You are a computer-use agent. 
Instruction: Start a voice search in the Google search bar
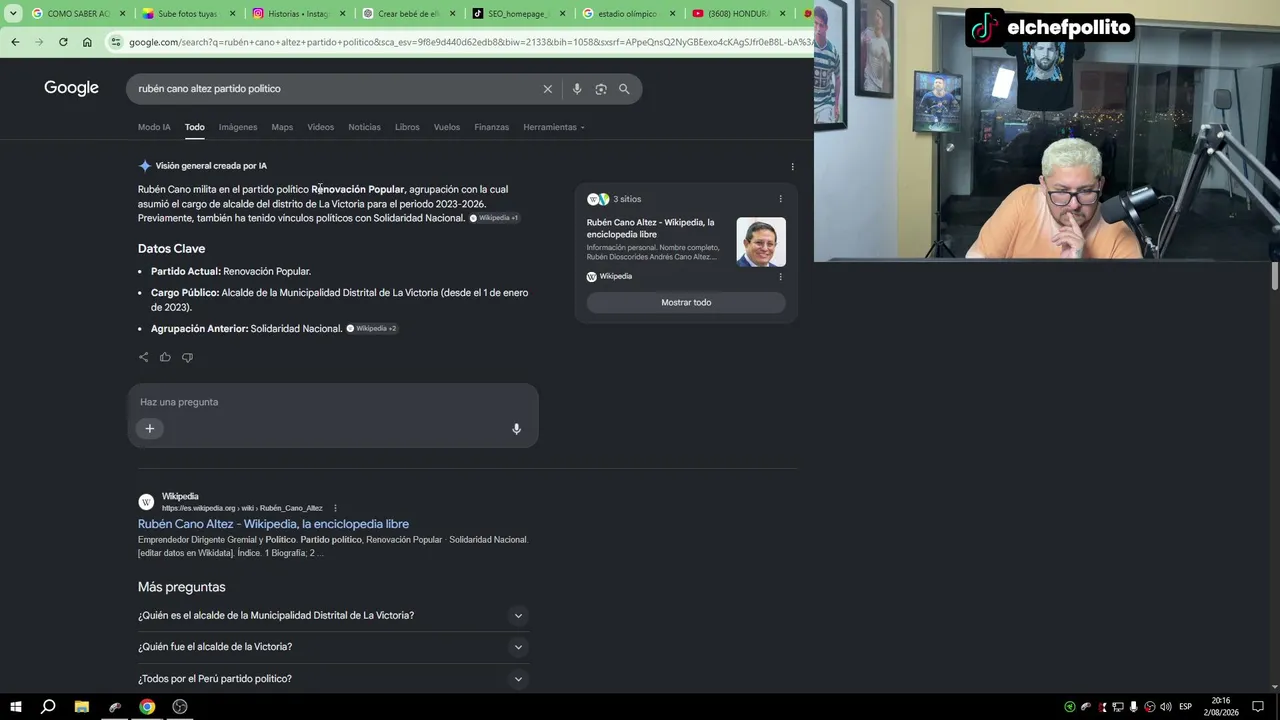[x=577, y=89]
